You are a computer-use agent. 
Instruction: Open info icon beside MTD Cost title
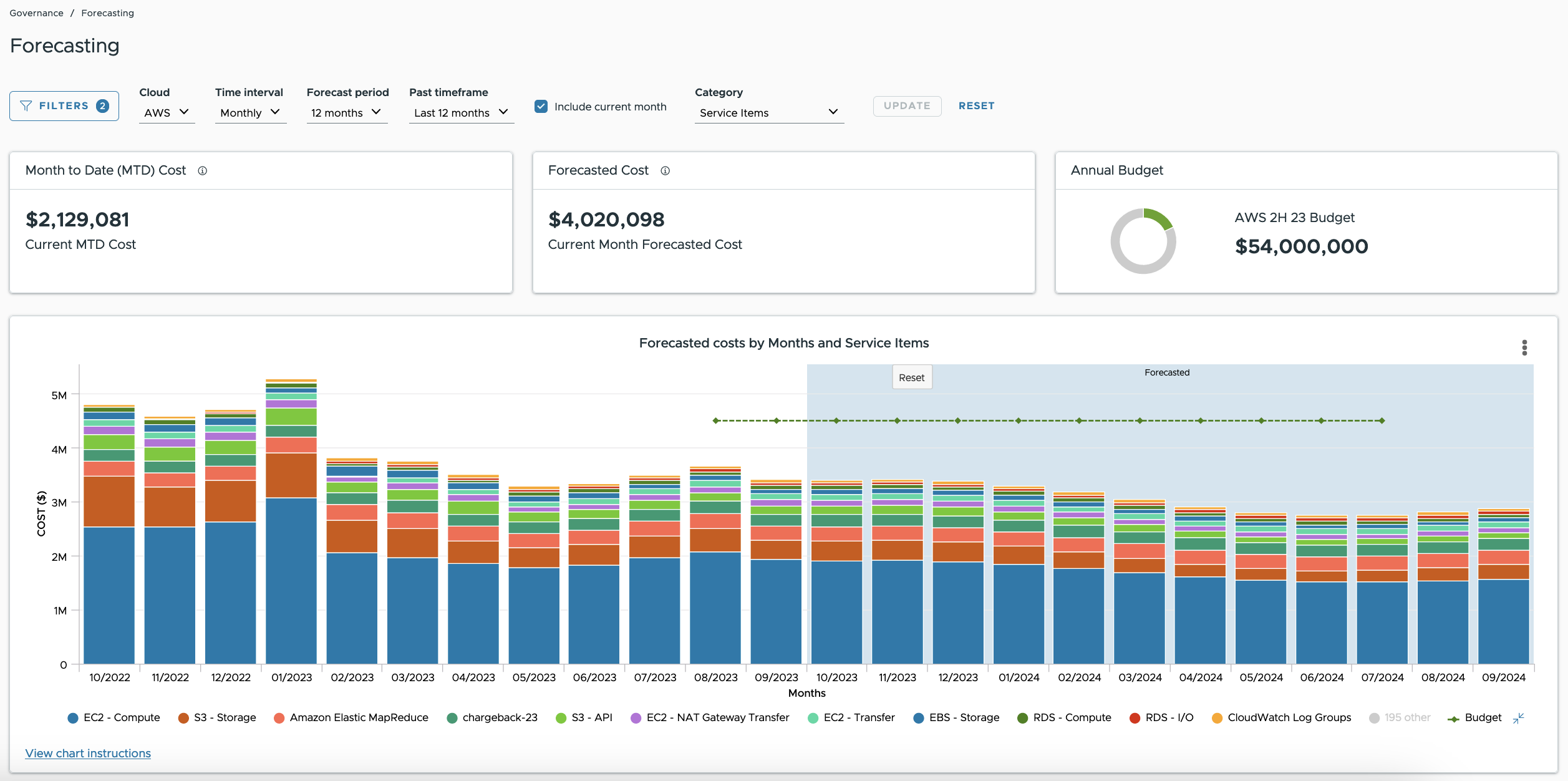coord(203,171)
